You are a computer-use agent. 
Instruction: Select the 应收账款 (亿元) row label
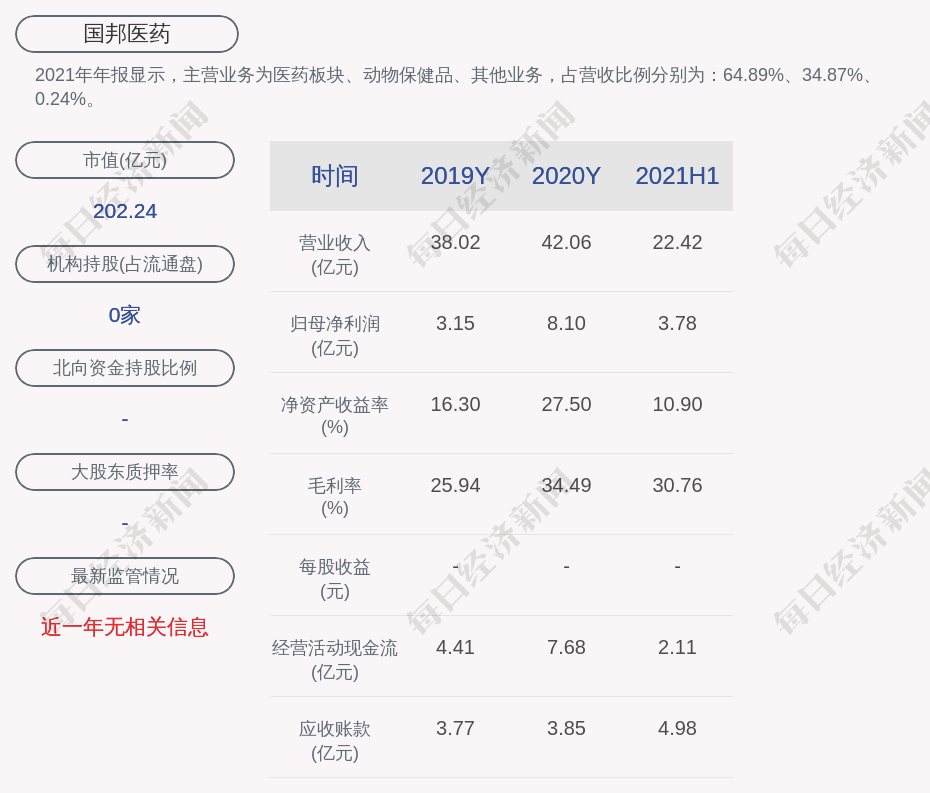[335, 741]
